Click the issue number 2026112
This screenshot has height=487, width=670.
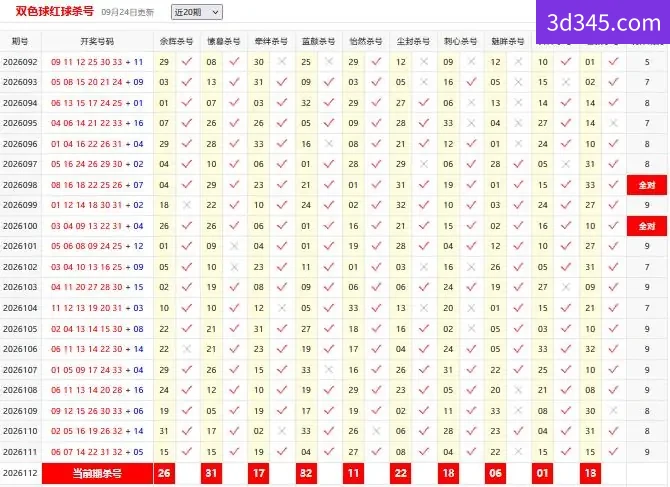click(x=20, y=473)
